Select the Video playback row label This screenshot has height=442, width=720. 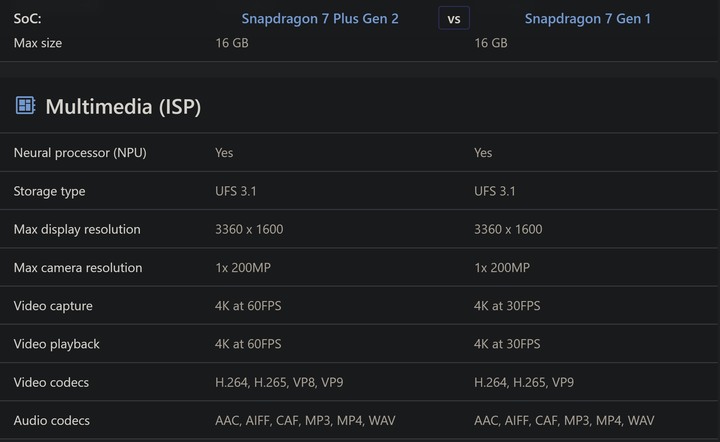[x=56, y=344]
